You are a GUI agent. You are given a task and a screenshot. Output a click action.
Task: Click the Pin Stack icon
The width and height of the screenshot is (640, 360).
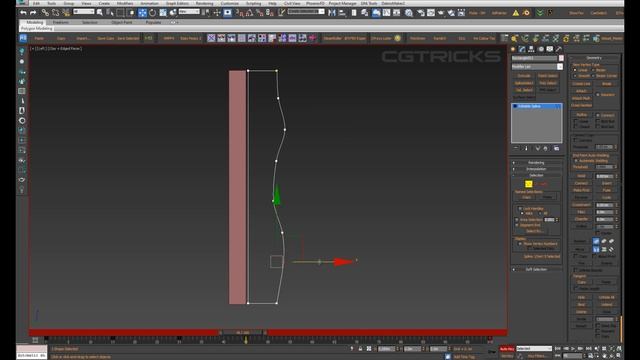coord(516,148)
